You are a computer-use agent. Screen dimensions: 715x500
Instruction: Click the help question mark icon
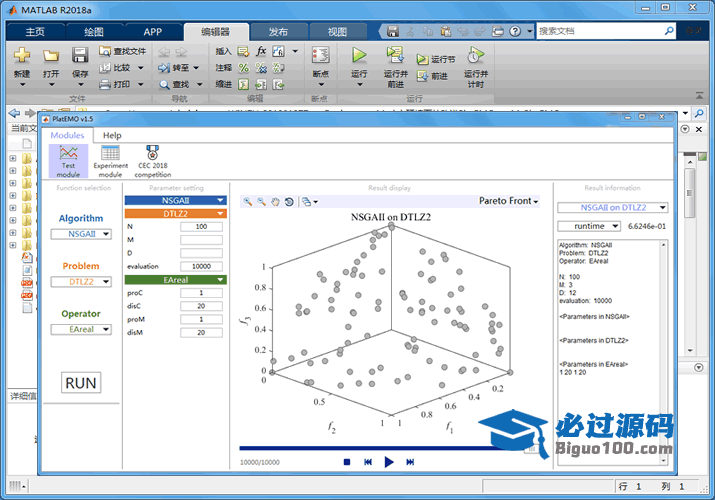coord(515,31)
